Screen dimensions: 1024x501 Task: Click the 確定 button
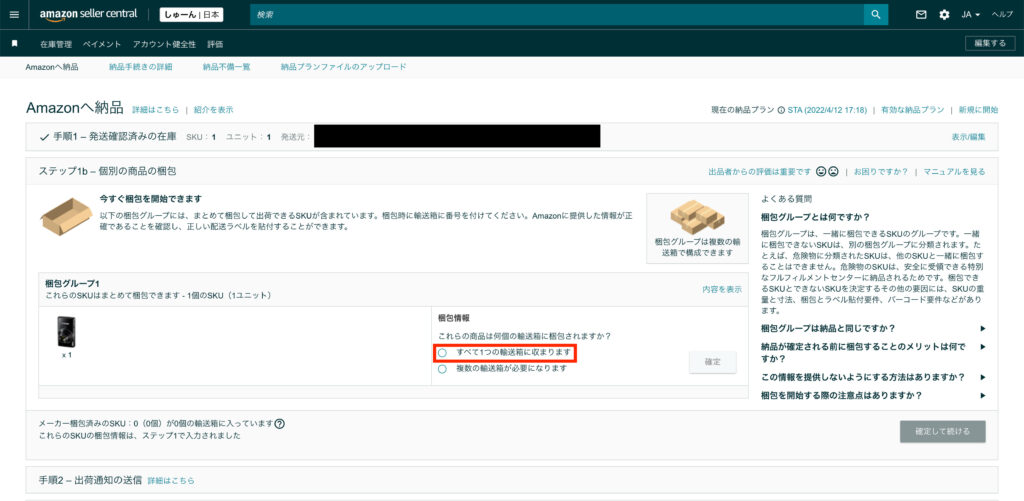712,362
